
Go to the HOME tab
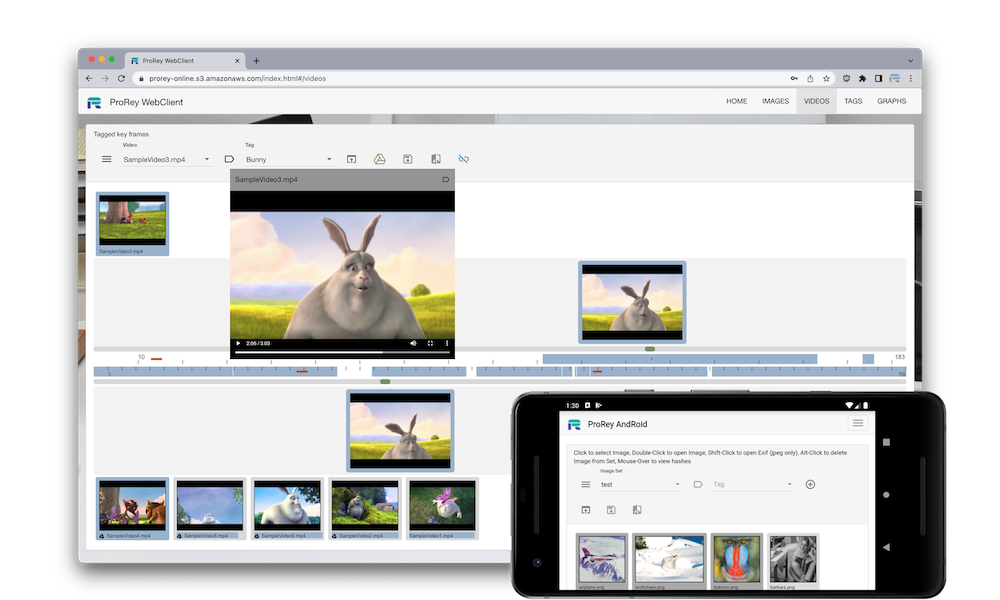[737, 101]
